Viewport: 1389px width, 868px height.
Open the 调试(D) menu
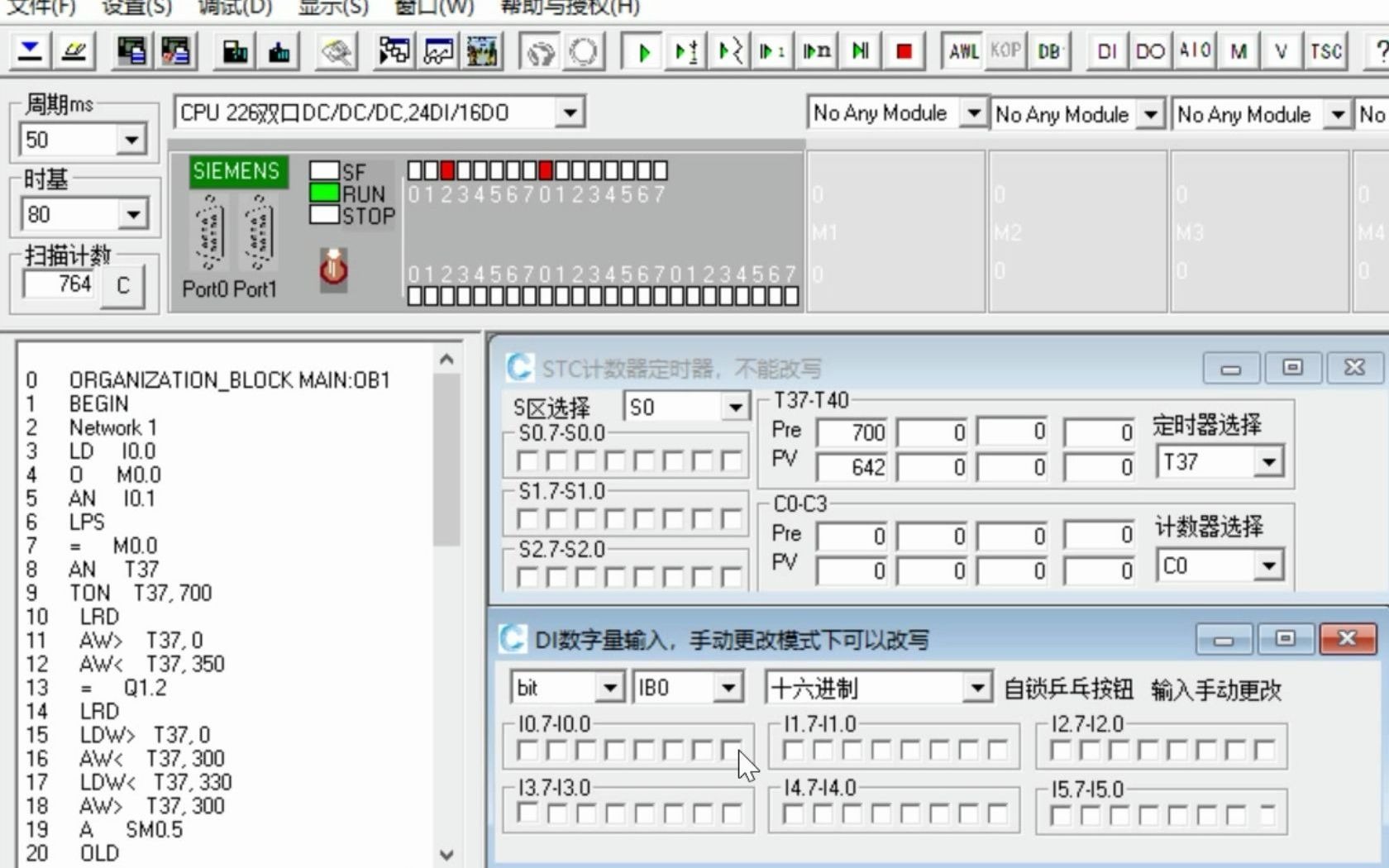[x=234, y=8]
